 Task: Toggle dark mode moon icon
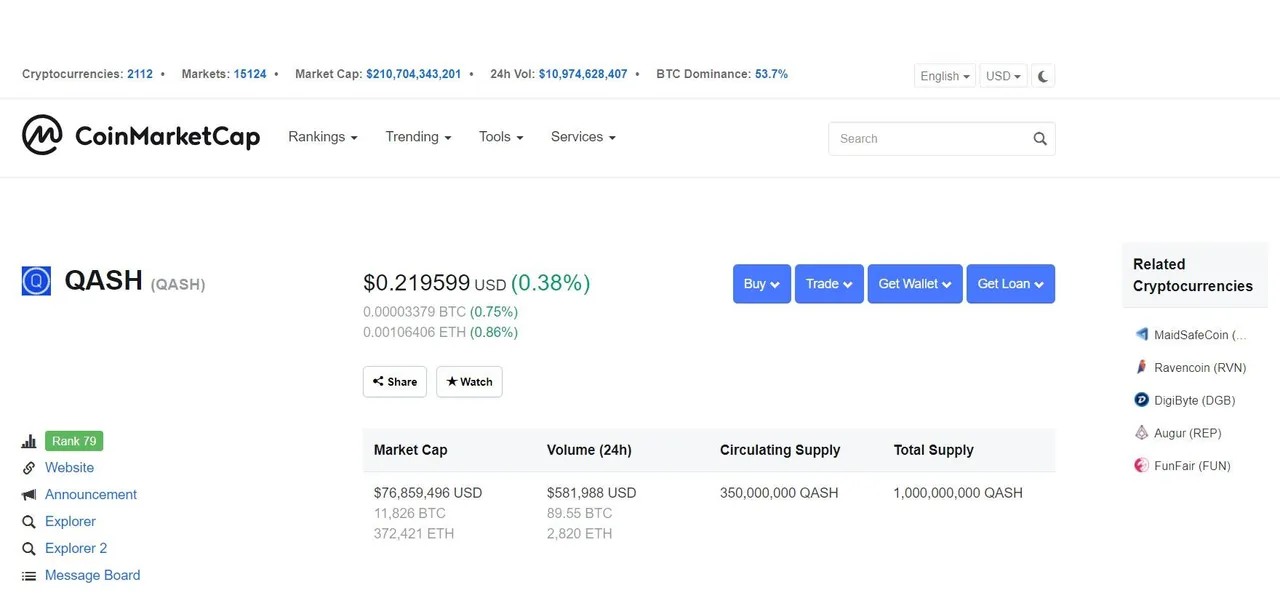[1043, 76]
